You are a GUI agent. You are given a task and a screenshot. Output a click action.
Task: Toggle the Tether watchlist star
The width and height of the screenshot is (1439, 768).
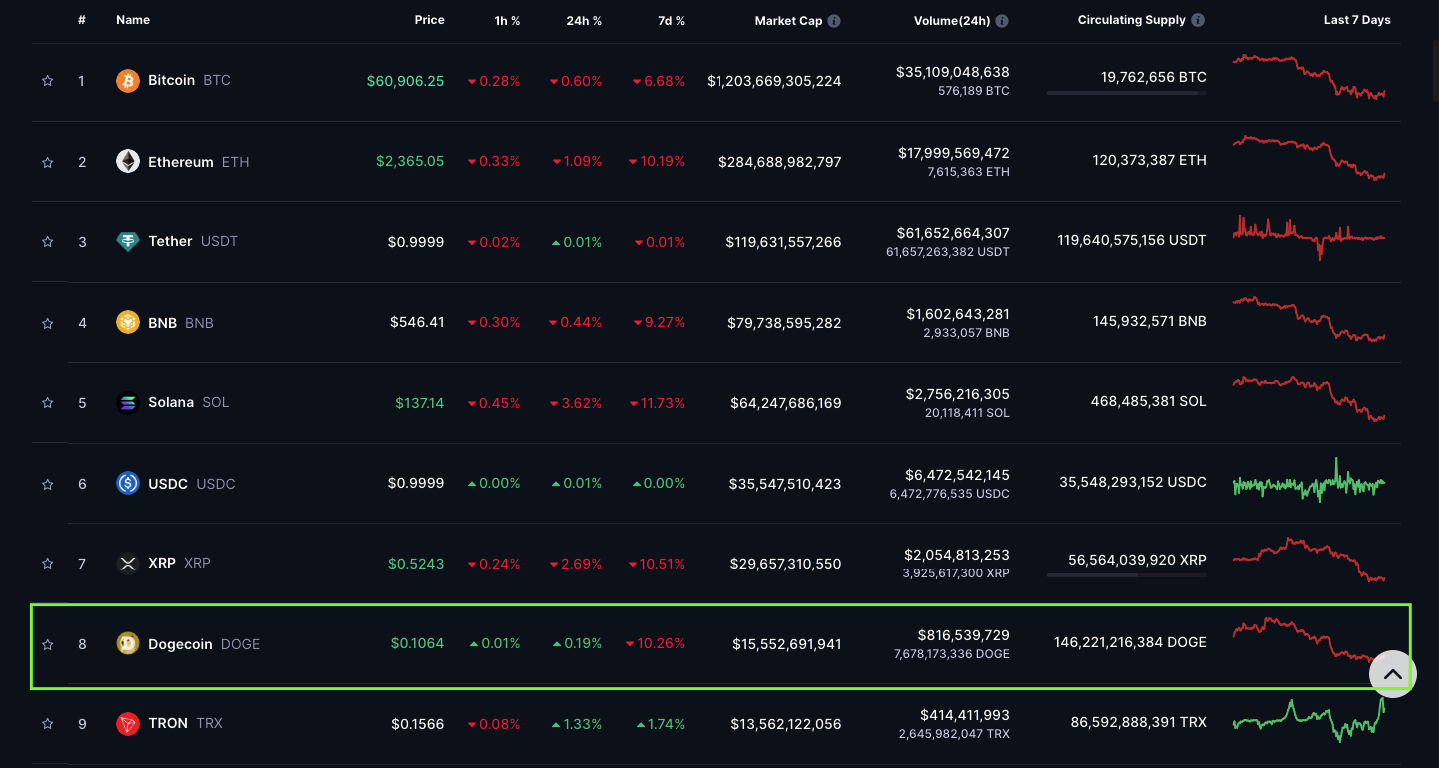(x=47, y=242)
